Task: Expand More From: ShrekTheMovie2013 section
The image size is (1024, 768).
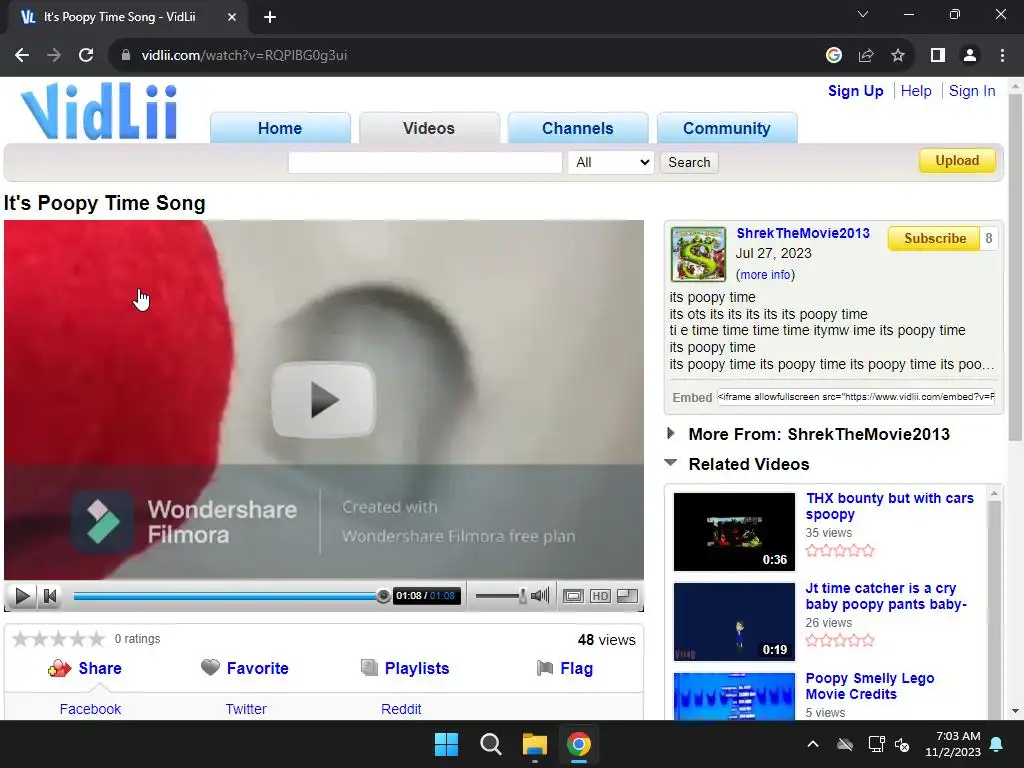Action: tap(671, 433)
